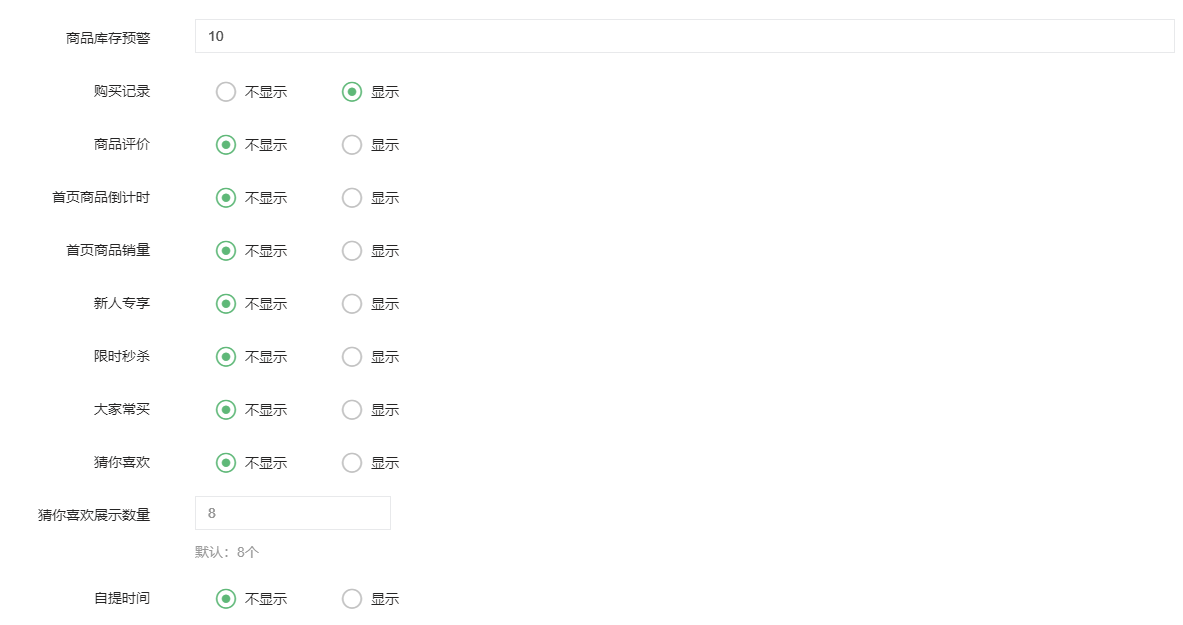Select 不显示 for 购买记录

coord(226,92)
